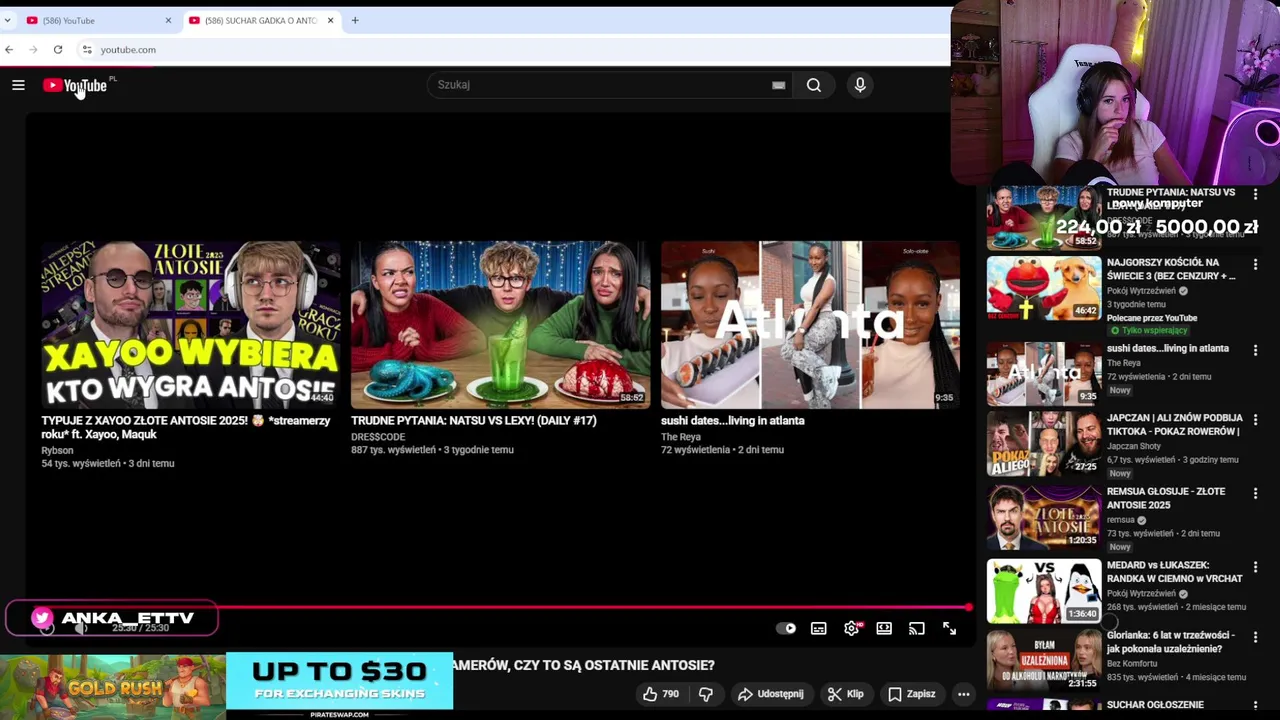Open options for SUCHAR OGŁOSZENIE sidebar video
The width and height of the screenshot is (1280, 720).
1255,707
